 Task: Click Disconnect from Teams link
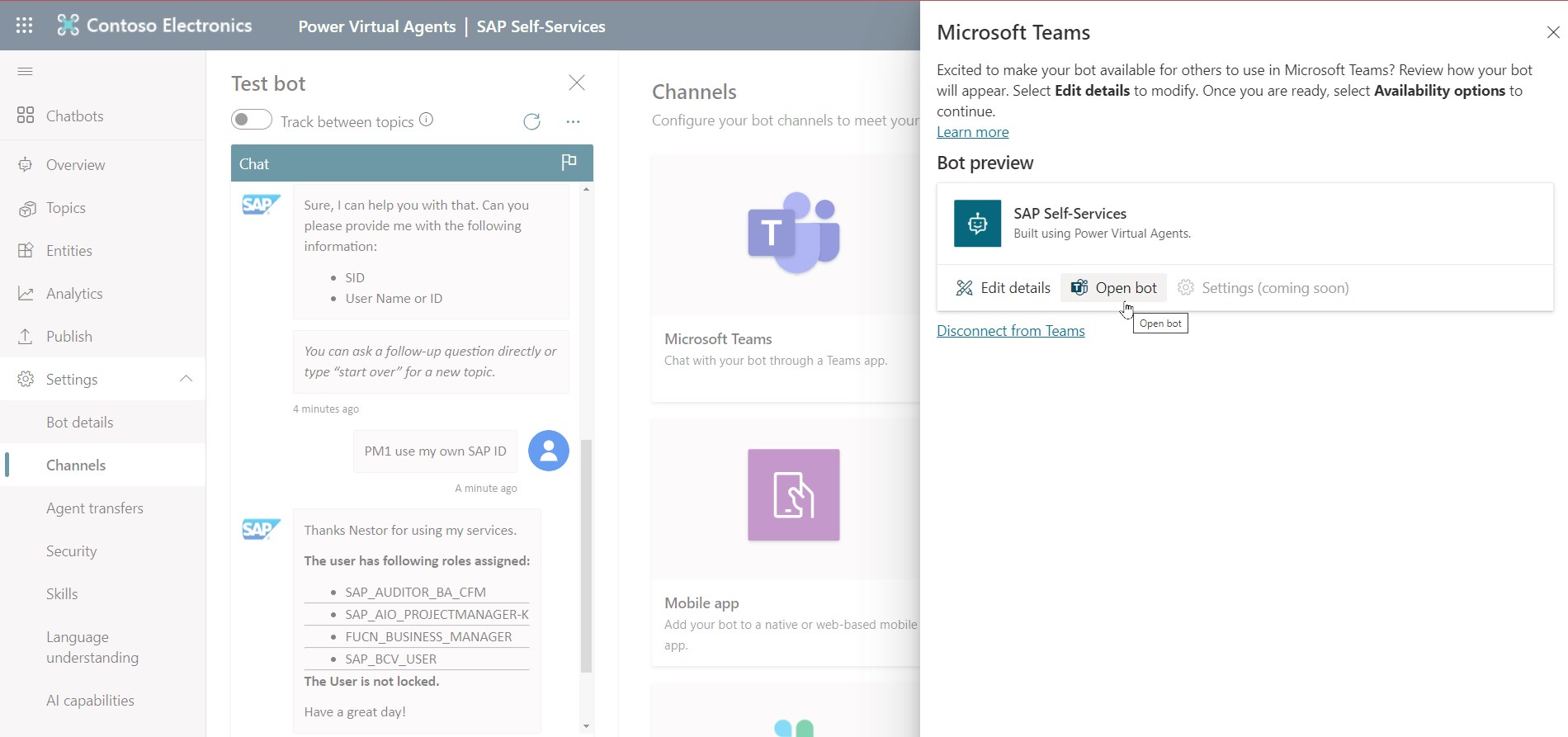point(1011,331)
